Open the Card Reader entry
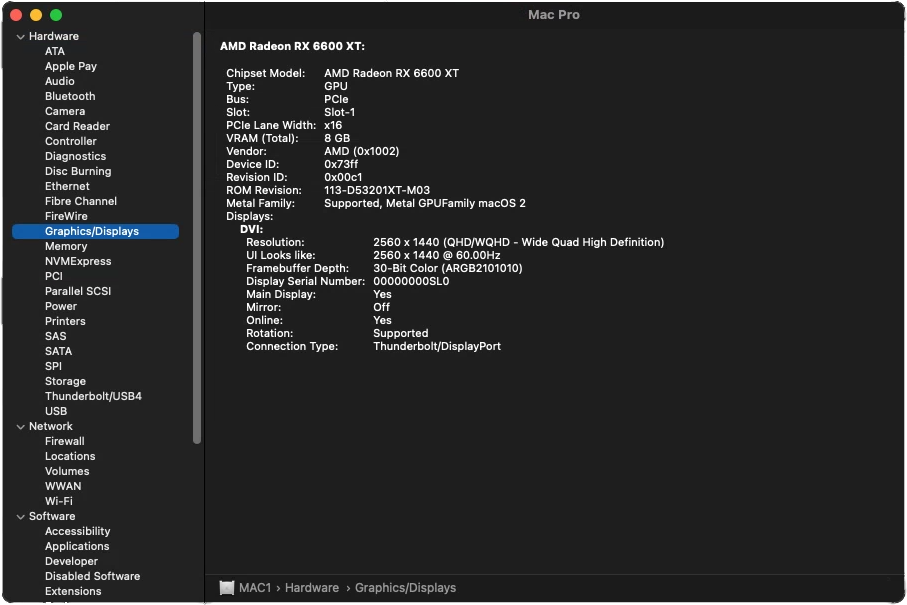This screenshot has width=907, height=605. (x=78, y=127)
